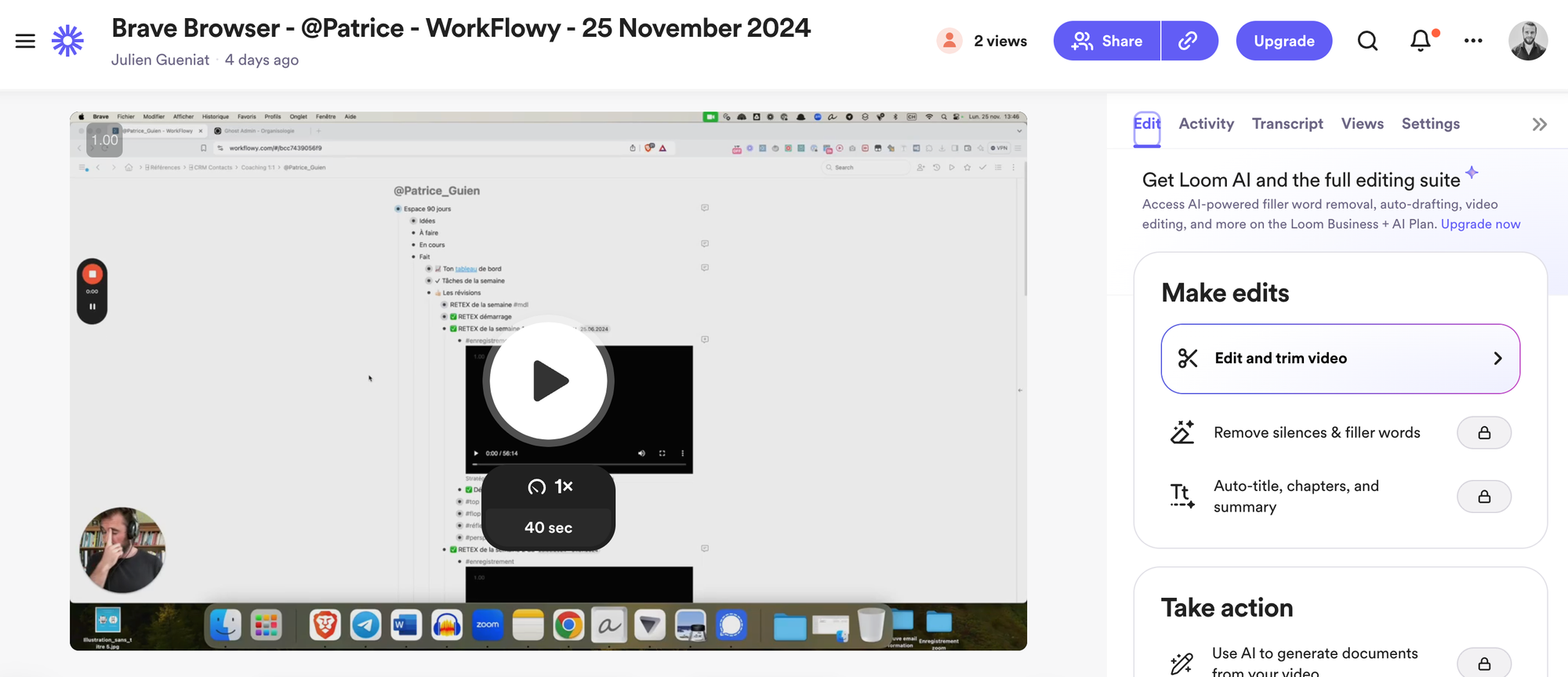Open notifications bell icon

coord(1421,41)
